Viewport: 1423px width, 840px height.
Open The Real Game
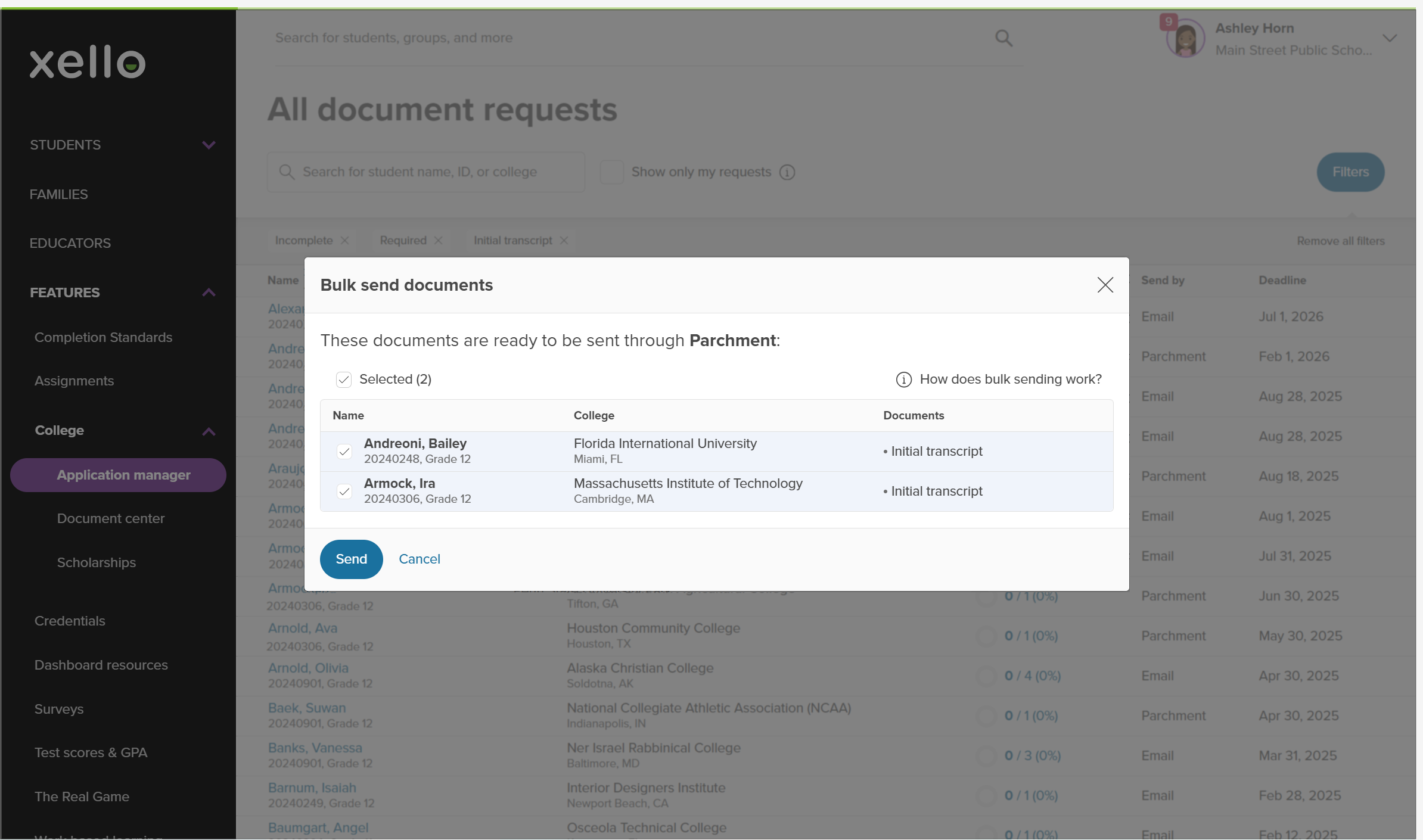click(82, 797)
